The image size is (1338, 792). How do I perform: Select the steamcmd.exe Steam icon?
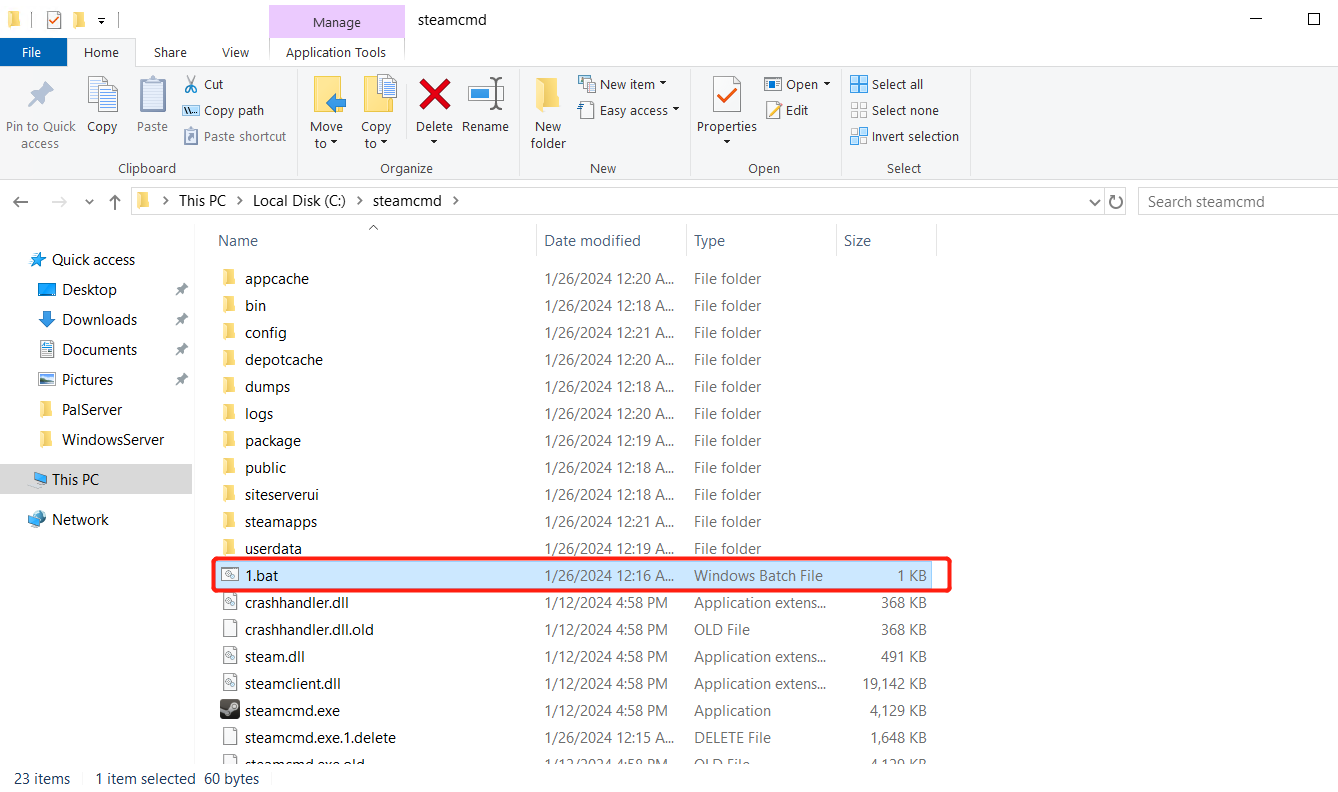click(230, 710)
